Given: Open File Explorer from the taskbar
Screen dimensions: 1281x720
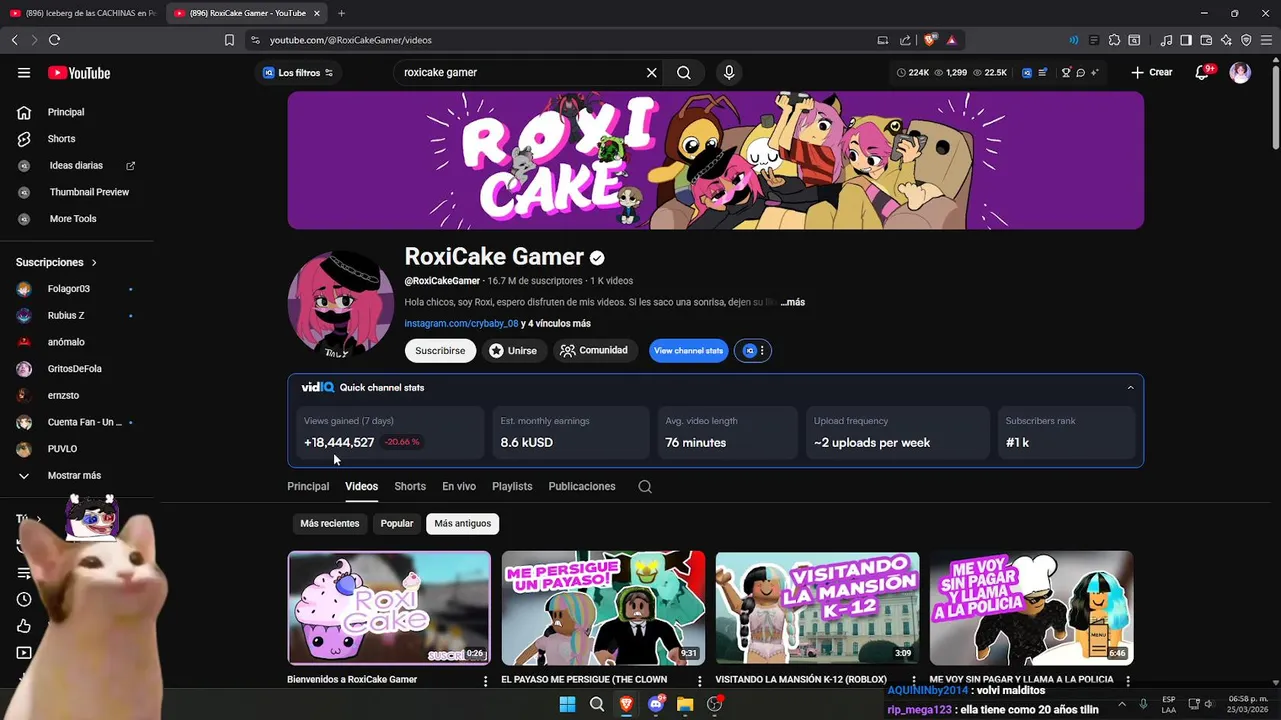Looking at the screenshot, I should click(685, 704).
